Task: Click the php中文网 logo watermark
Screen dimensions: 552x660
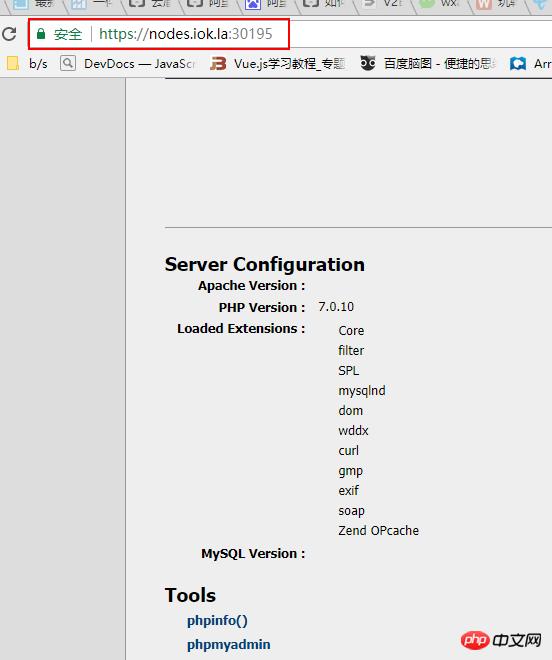Action: point(501,640)
